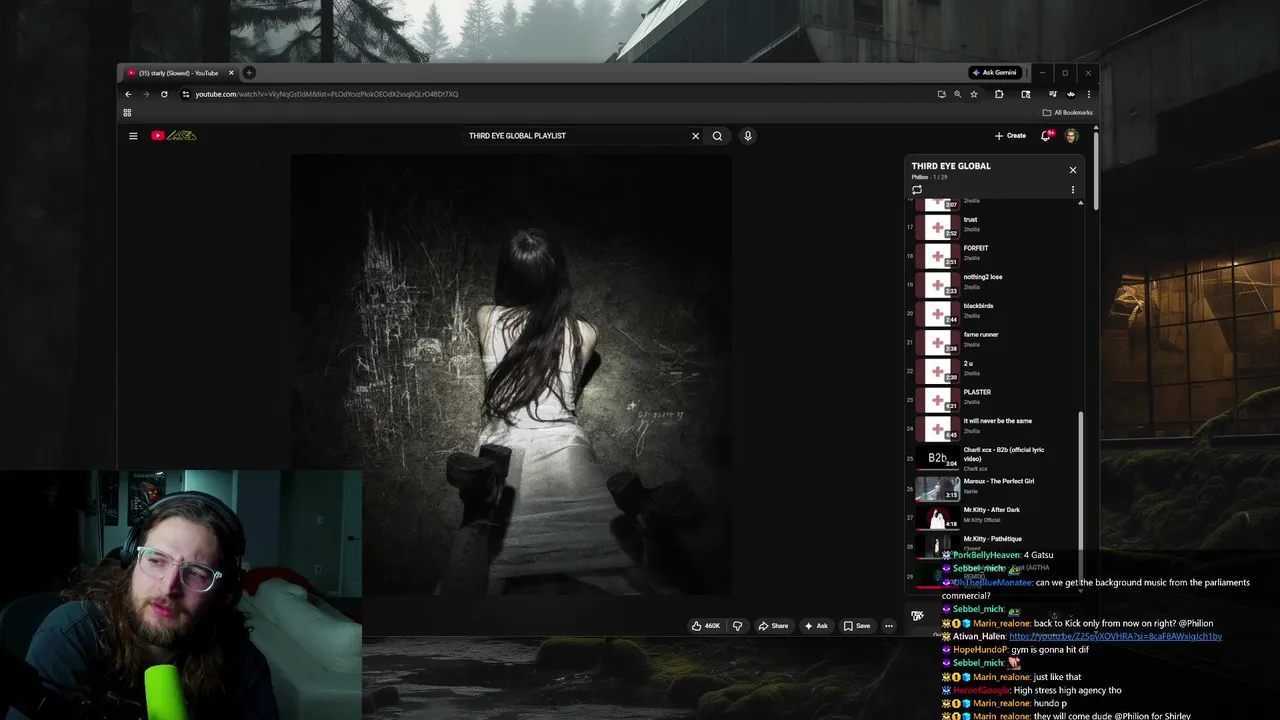The width and height of the screenshot is (1280, 720).
Task: Toggle playlist loop button
Action: (917, 190)
